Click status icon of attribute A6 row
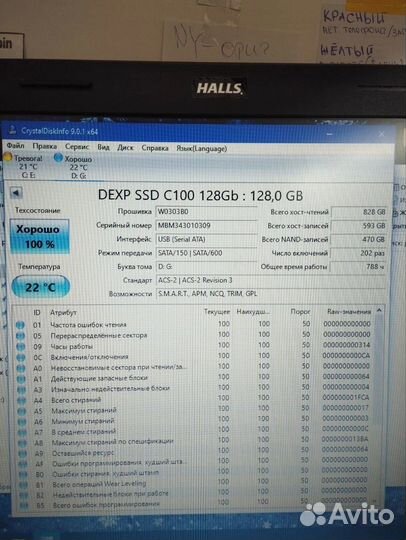This screenshot has width=406, height=540. coord(22,422)
